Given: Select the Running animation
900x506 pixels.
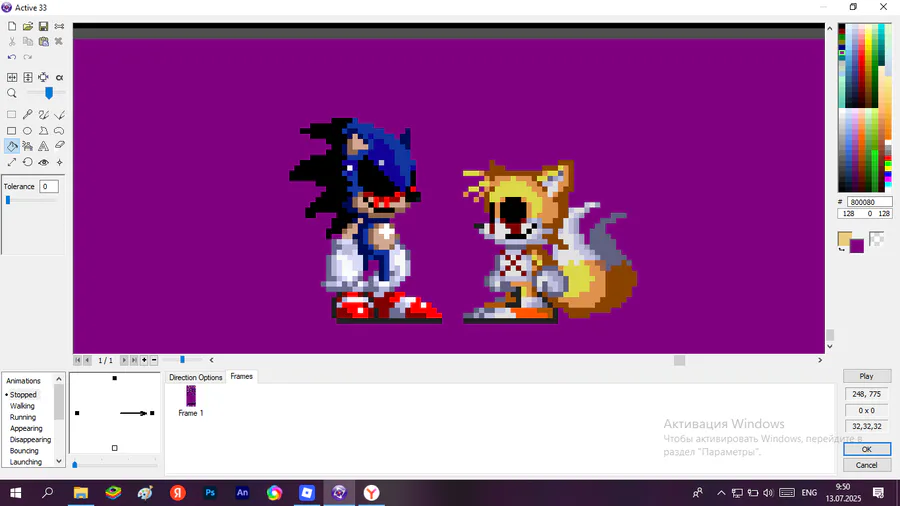Looking at the screenshot, I should point(22,417).
